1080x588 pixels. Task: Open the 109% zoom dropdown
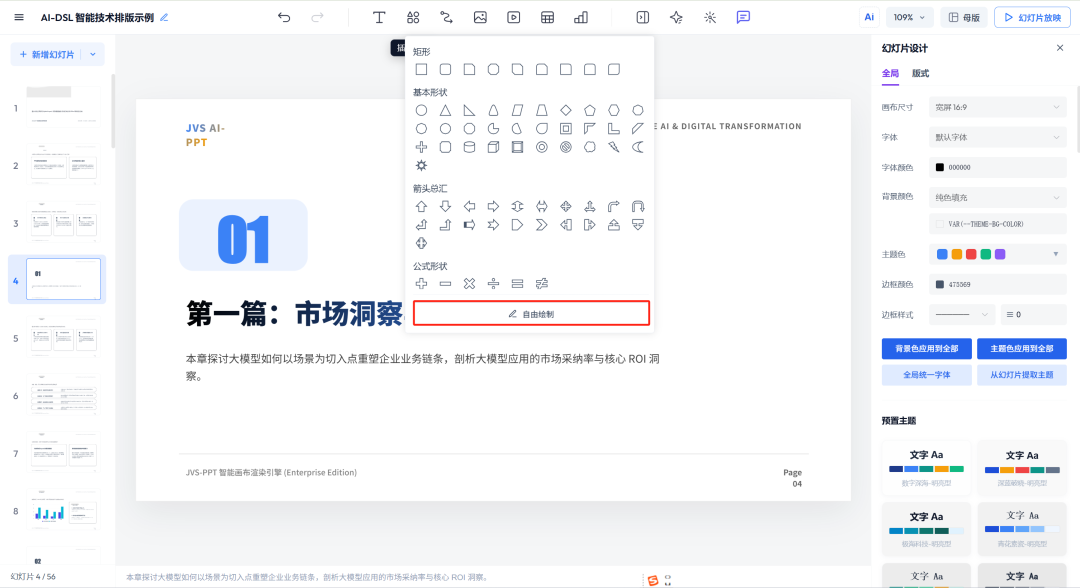pyautogui.click(x=910, y=17)
